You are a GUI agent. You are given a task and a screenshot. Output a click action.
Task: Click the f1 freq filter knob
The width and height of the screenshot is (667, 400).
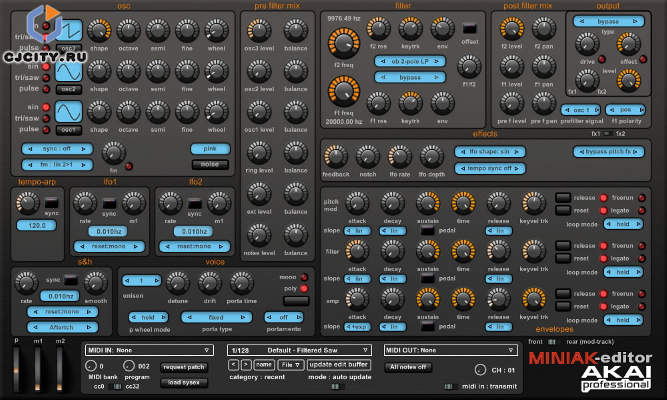coord(344,91)
